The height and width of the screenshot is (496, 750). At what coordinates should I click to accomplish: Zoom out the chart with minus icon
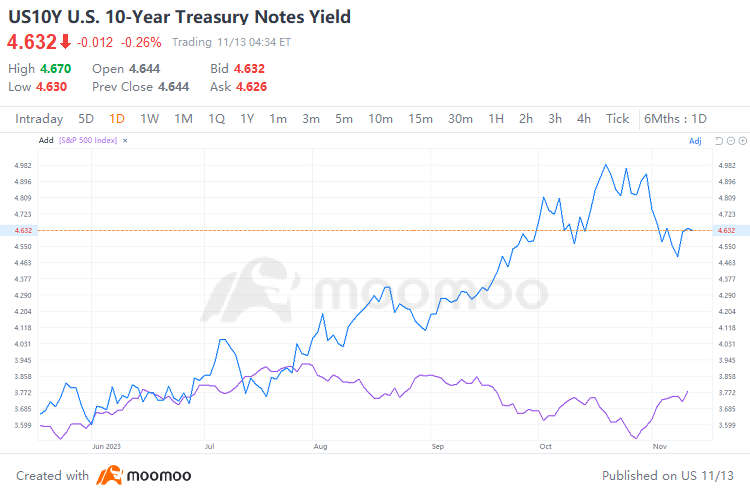click(729, 141)
